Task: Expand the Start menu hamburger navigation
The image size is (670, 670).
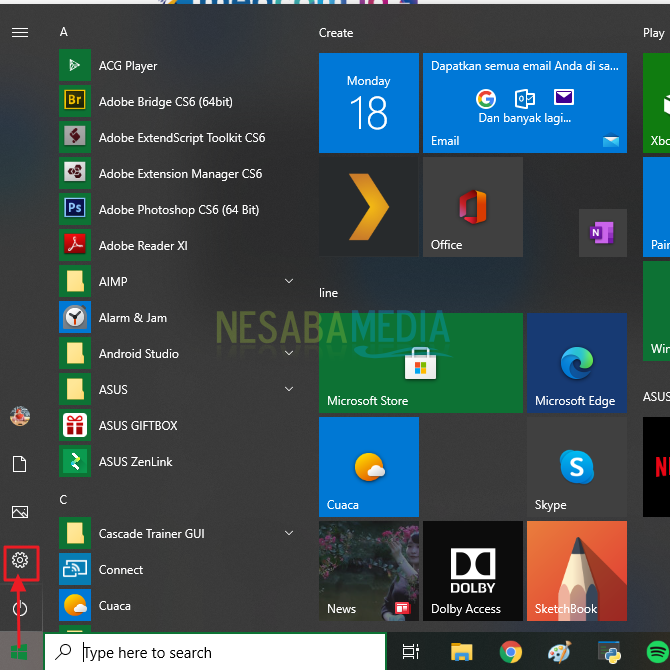Action: 20,32
